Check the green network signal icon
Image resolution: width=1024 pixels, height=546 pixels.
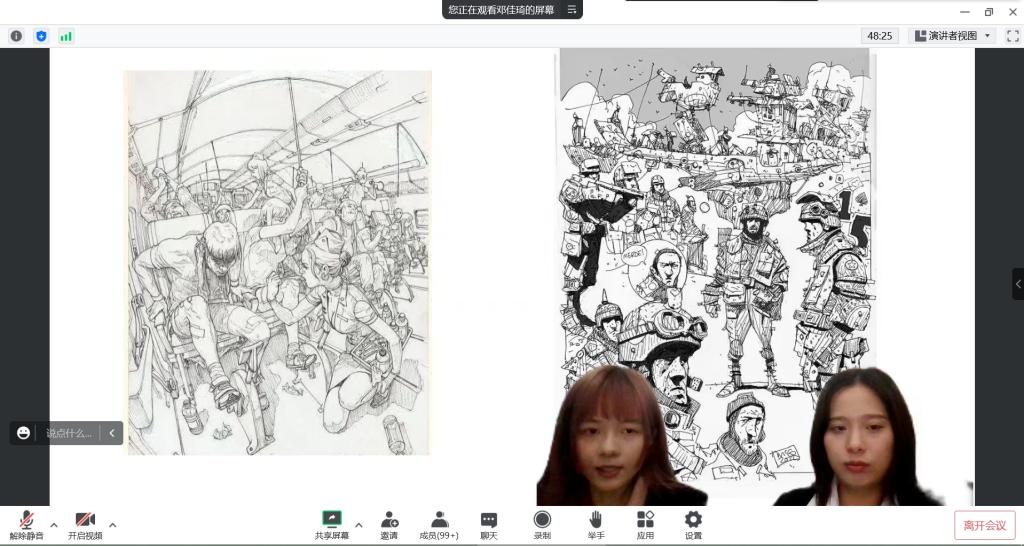tap(66, 36)
